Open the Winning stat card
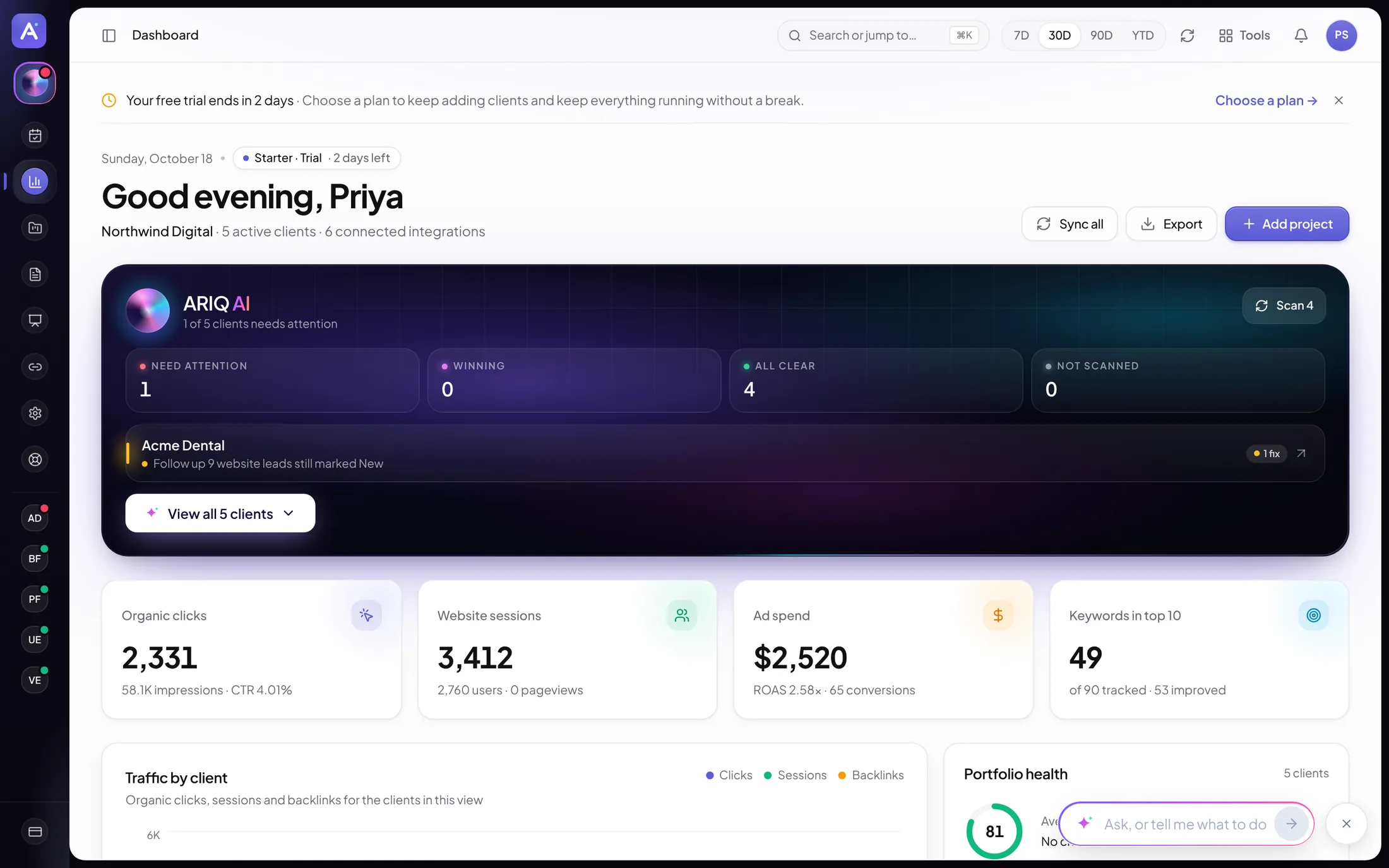This screenshot has height=868, width=1389. coord(574,380)
